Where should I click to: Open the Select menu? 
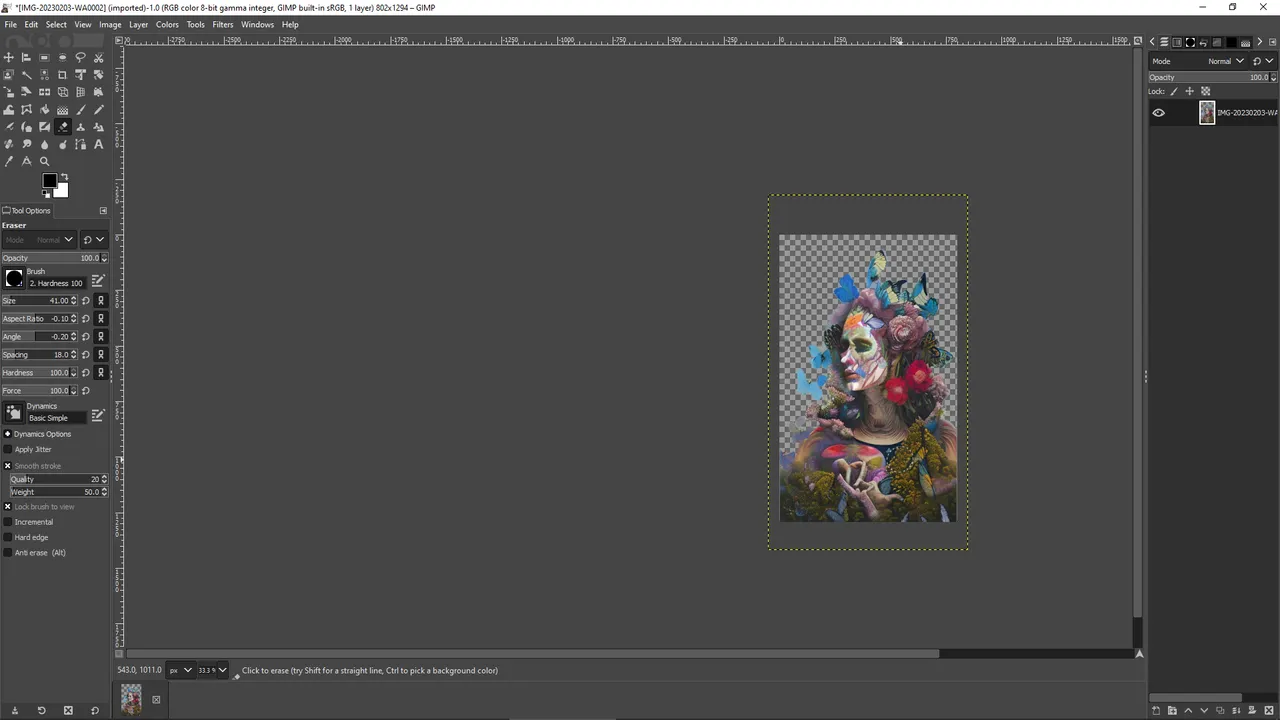56,24
